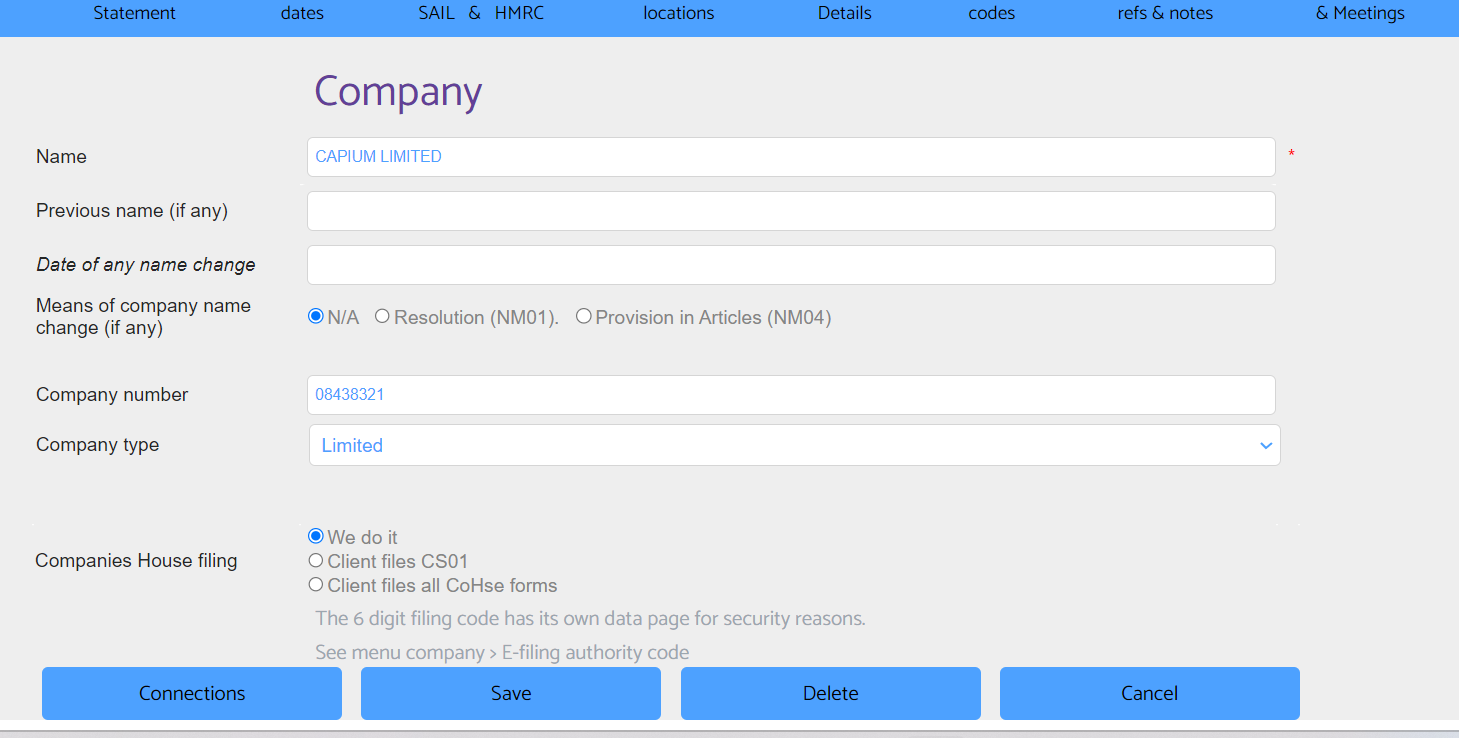Click the Date of any name change field
The height and width of the screenshot is (738, 1459).
pos(791,265)
